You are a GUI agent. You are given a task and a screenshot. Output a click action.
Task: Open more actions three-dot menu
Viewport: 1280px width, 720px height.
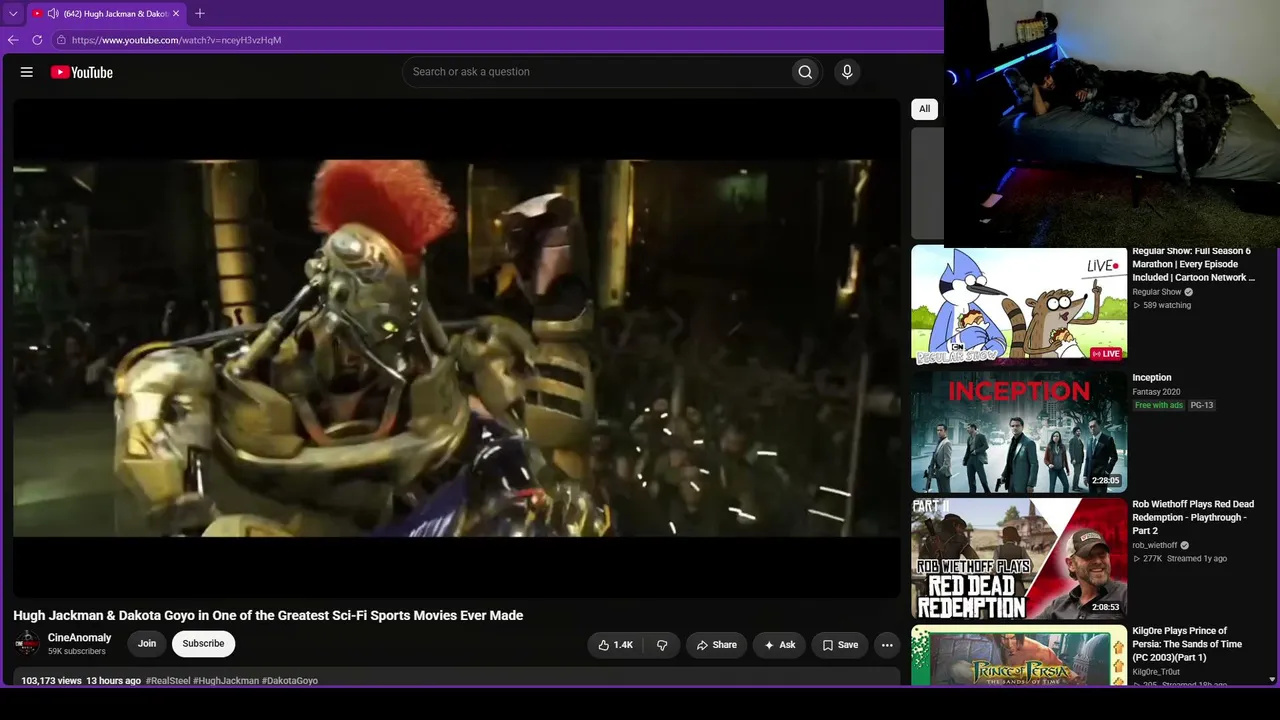pyautogui.click(x=887, y=645)
